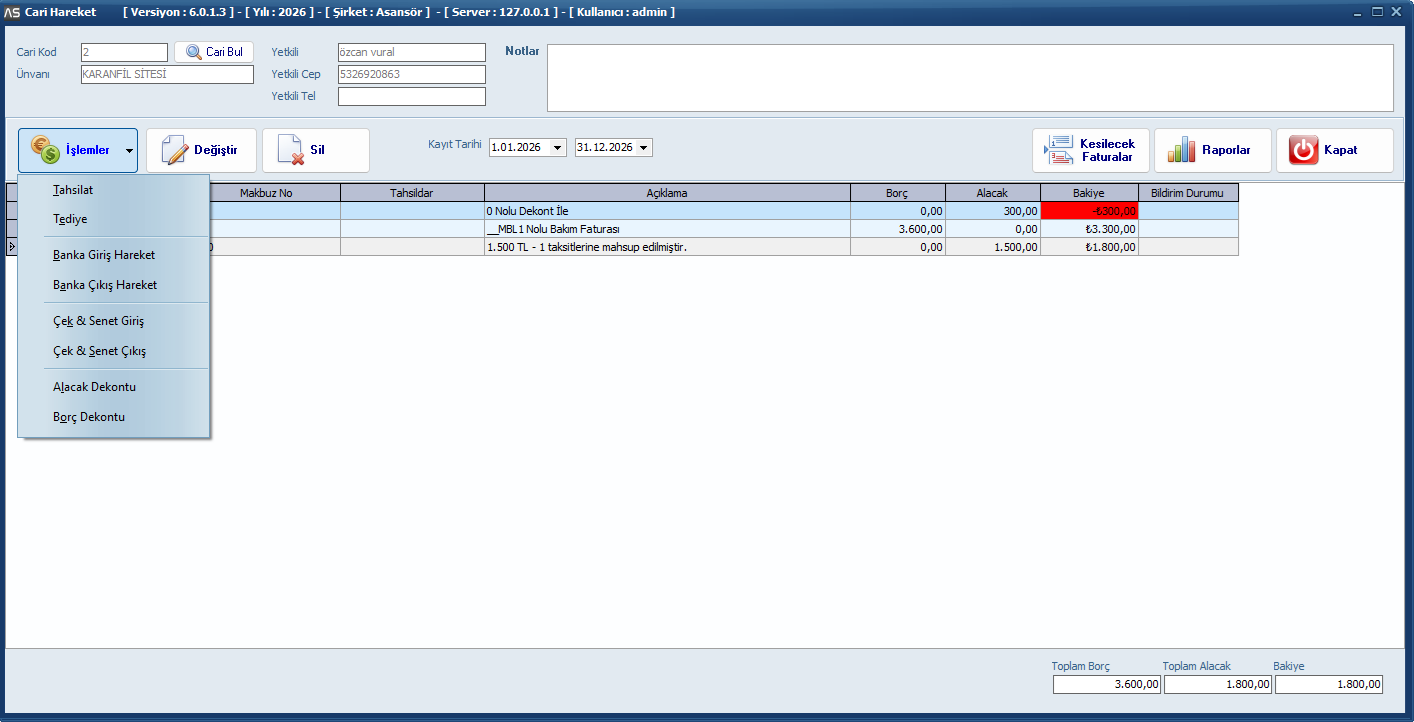Viewport: 1414px width, 722px height.
Task: Click the Sil delete document icon
Action: [x=290, y=150]
